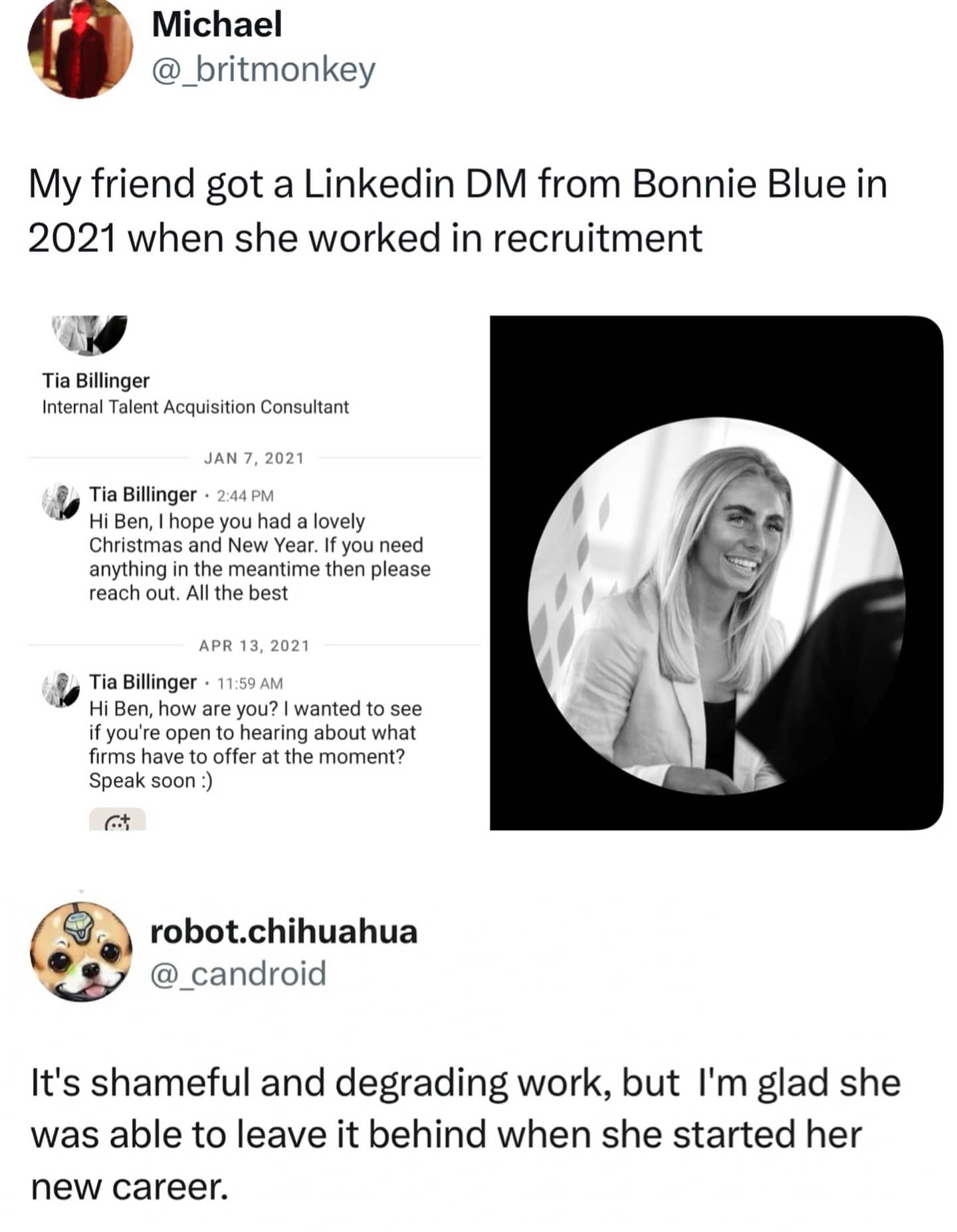The width and height of the screenshot is (957, 1232).
Task: Select the JAN 7, 2021 date separator
Action: point(254,457)
